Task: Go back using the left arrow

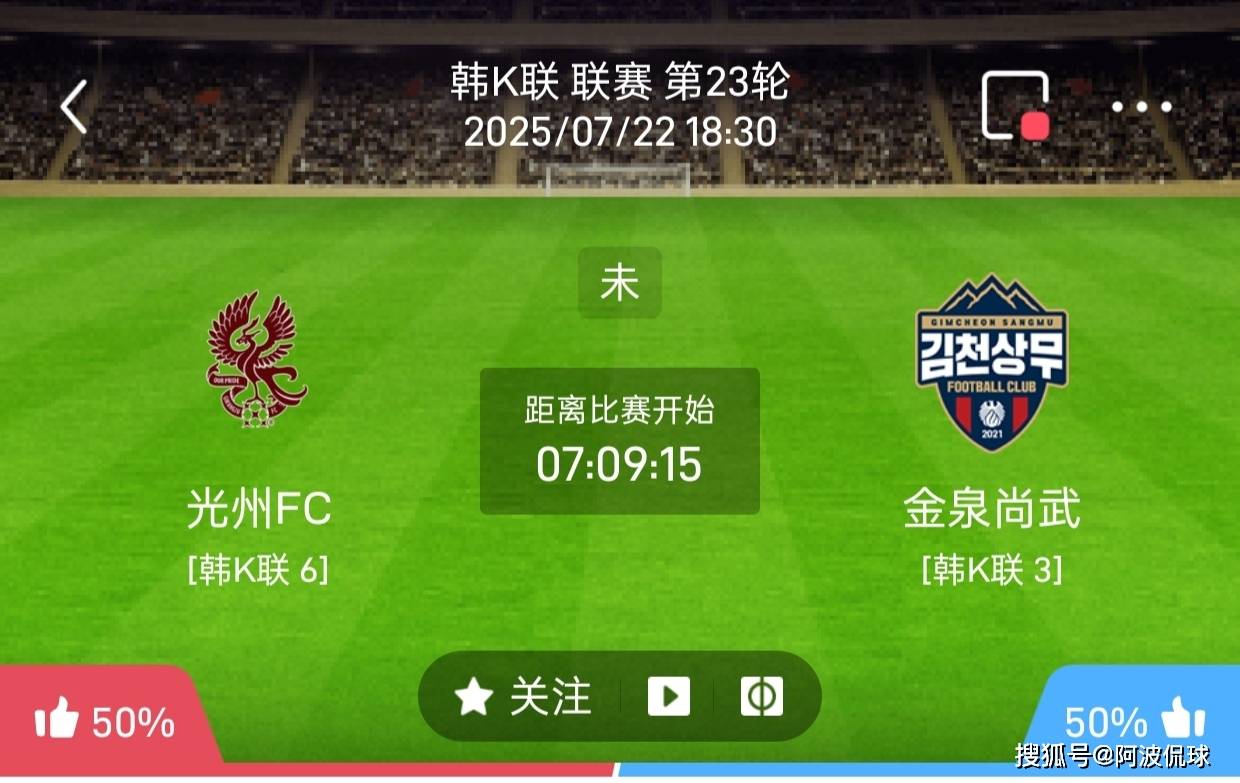Action: 74,107
